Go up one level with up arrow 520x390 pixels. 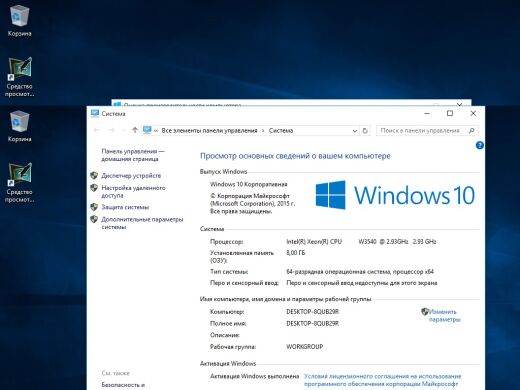coord(135,130)
